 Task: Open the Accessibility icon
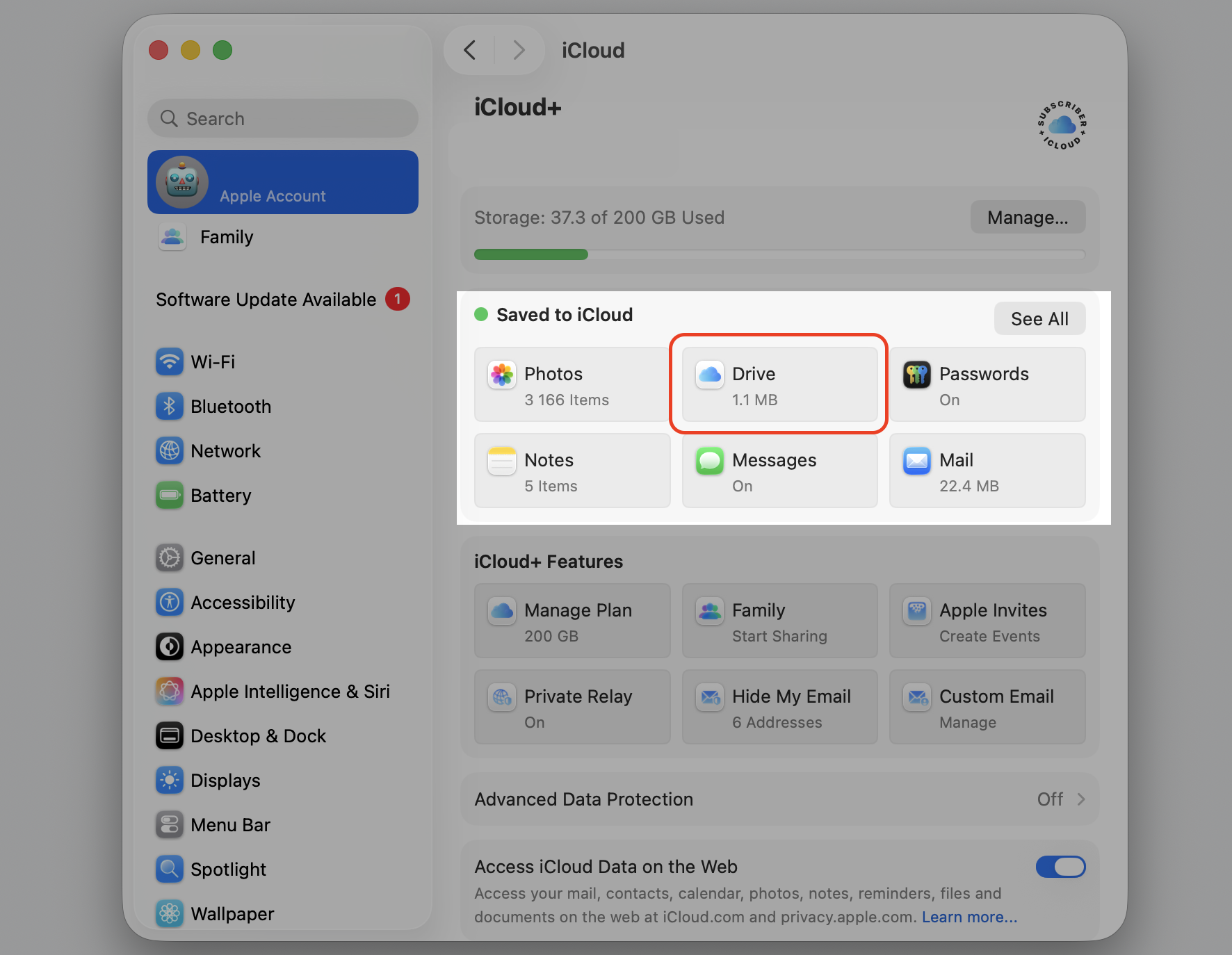tap(170, 602)
